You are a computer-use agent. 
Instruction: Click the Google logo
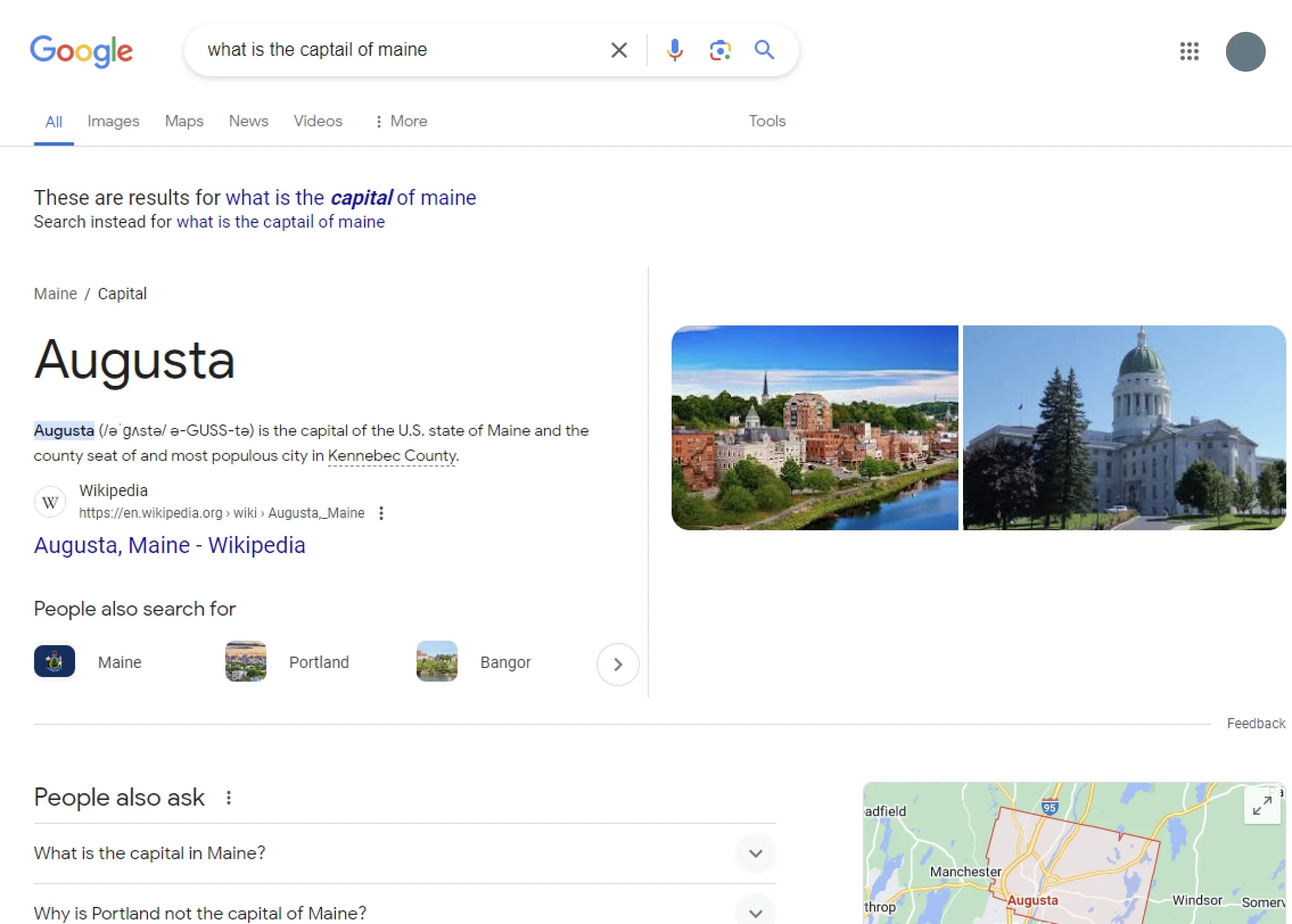click(x=81, y=51)
